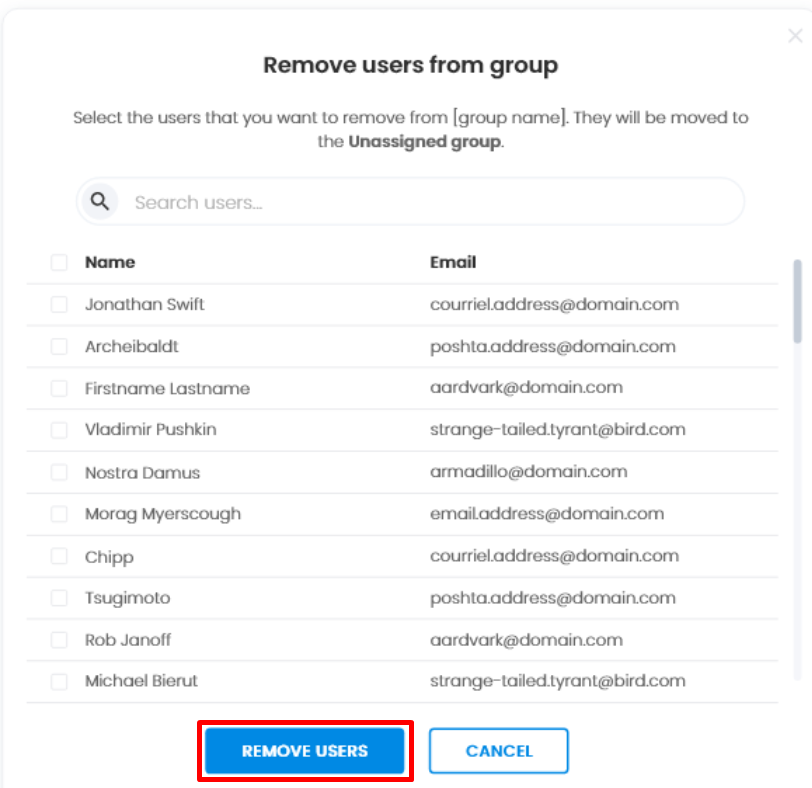Check the box beside Archeibaldt

coord(58,346)
